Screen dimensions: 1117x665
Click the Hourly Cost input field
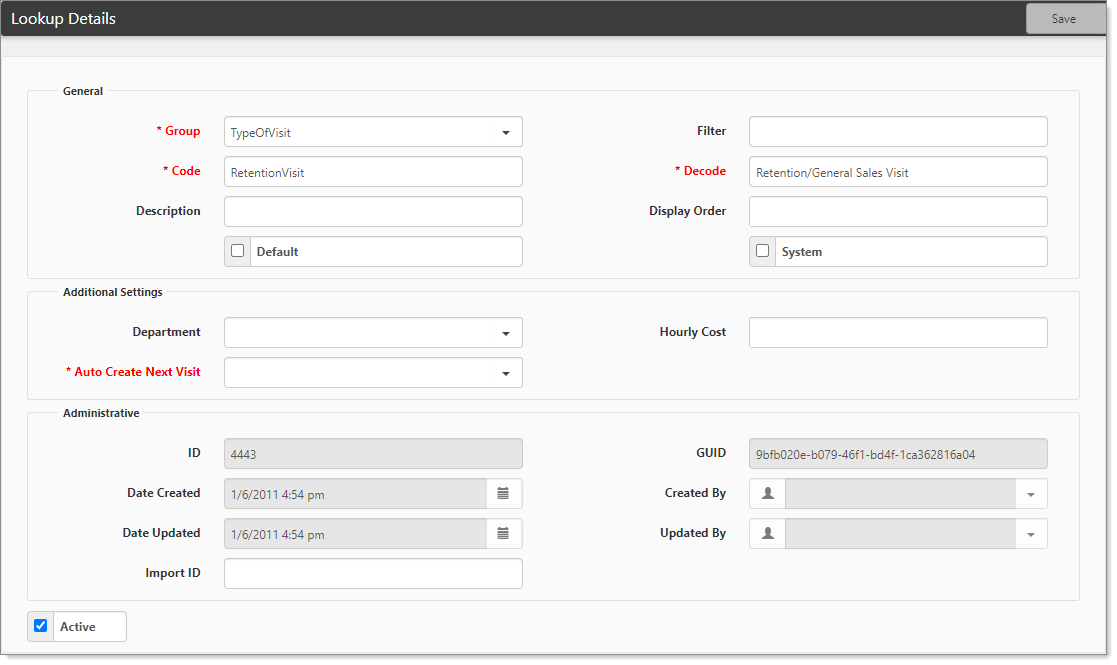pyautogui.click(x=897, y=333)
